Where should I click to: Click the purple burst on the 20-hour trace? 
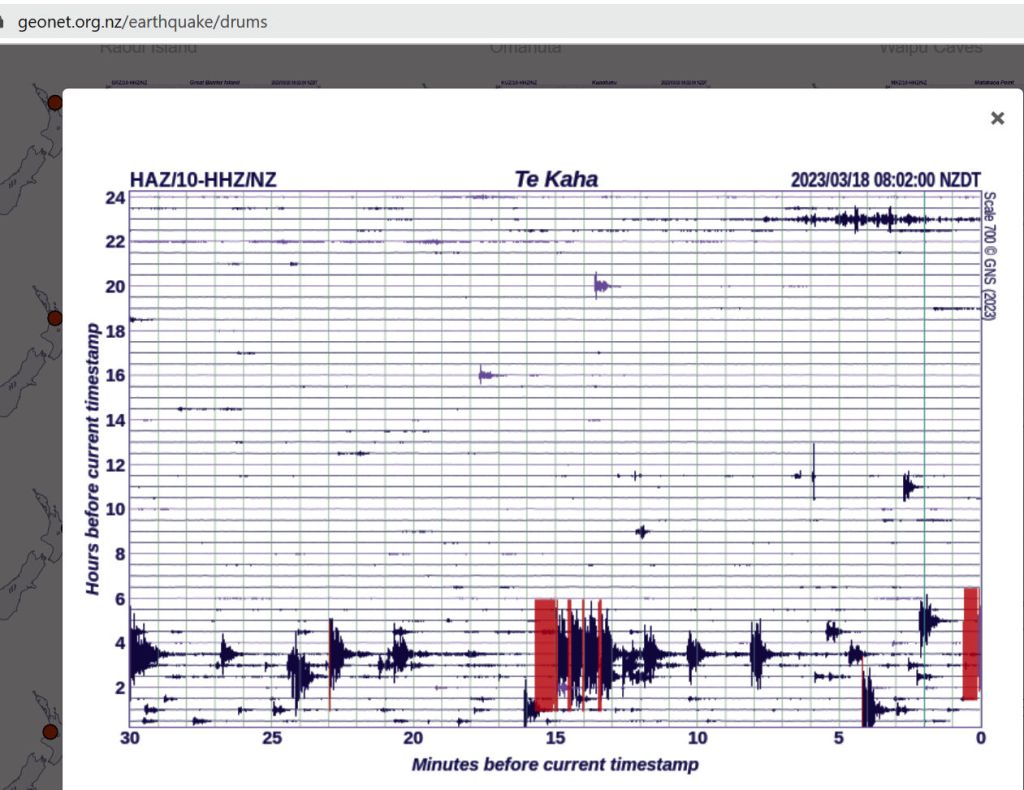point(600,287)
